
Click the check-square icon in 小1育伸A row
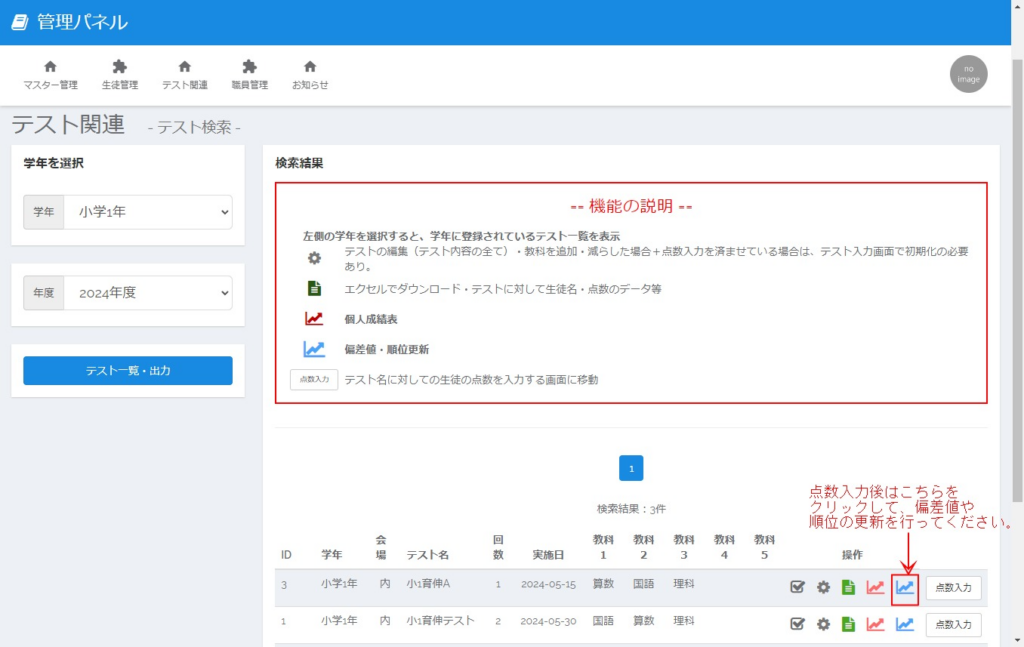[797, 587]
